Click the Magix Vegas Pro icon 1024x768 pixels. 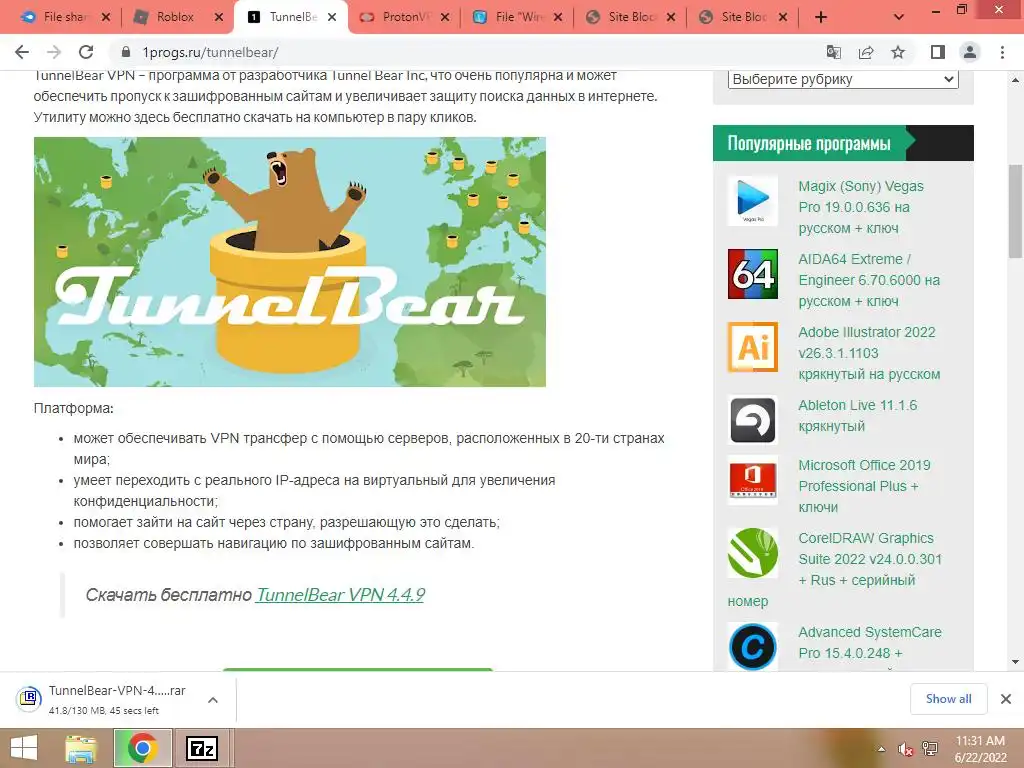(x=752, y=200)
